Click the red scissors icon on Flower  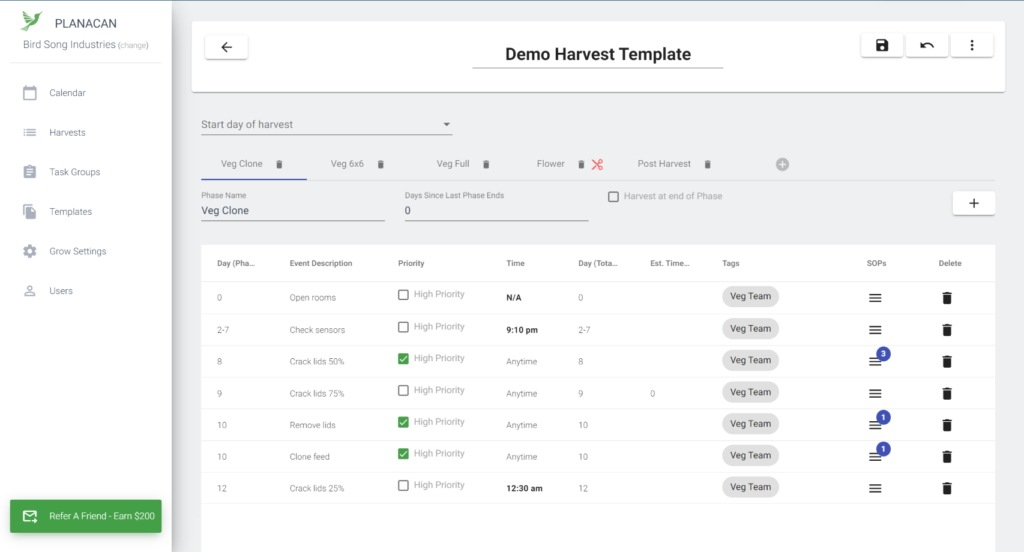point(598,165)
